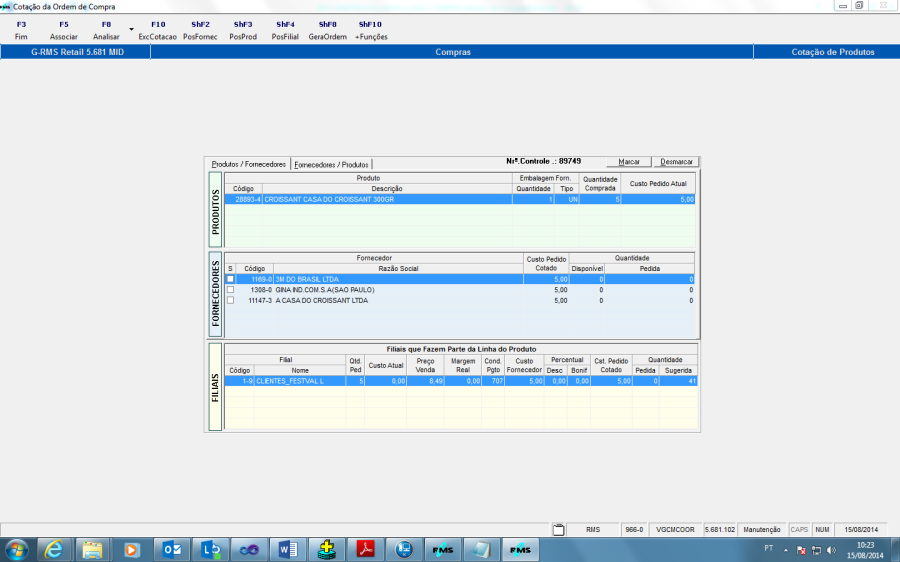The width and height of the screenshot is (900, 562).
Task: Click the notepad-style taskbar icon
Action: 481,550
